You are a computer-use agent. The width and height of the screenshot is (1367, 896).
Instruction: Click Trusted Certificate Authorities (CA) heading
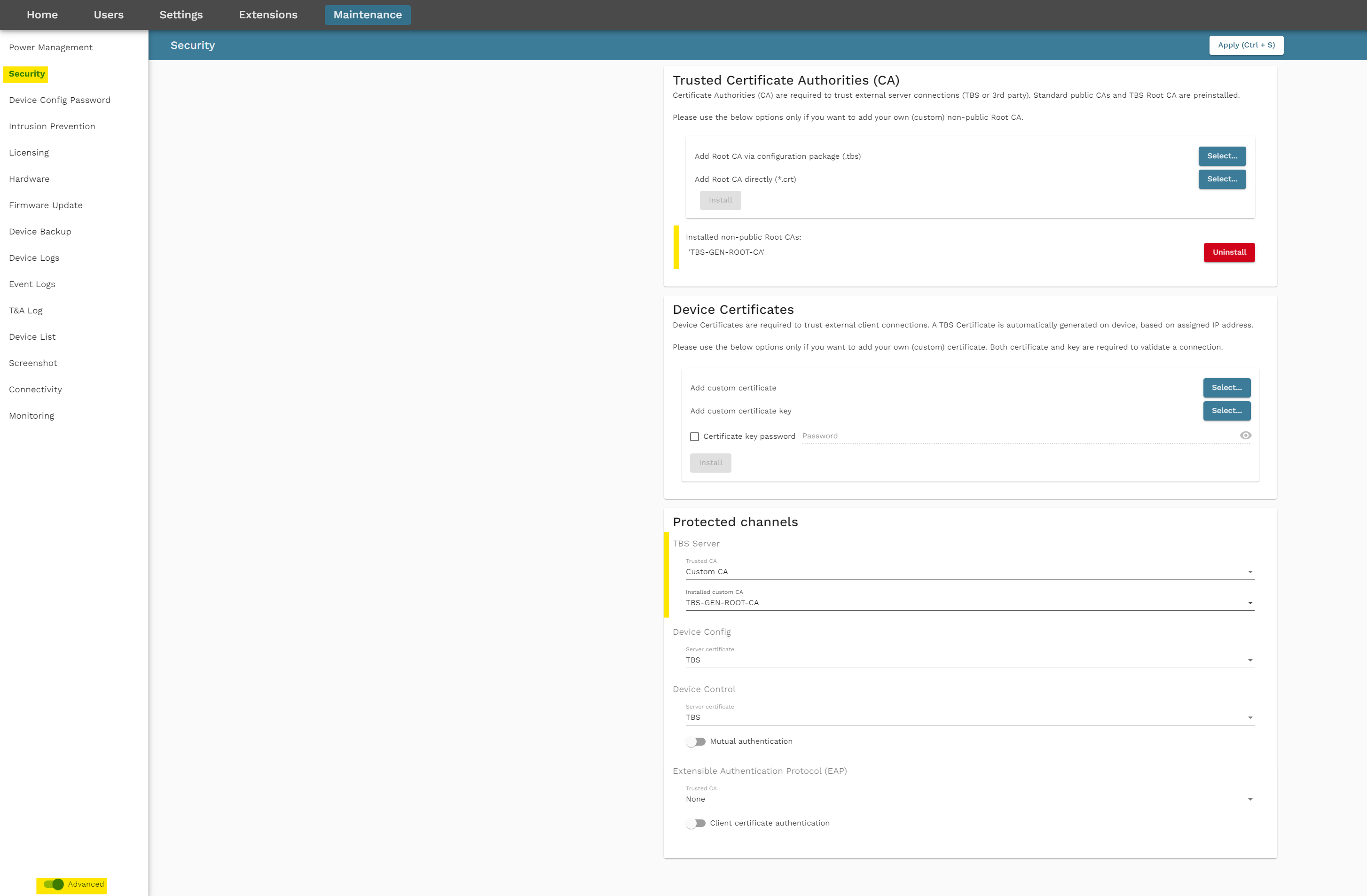coord(786,80)
